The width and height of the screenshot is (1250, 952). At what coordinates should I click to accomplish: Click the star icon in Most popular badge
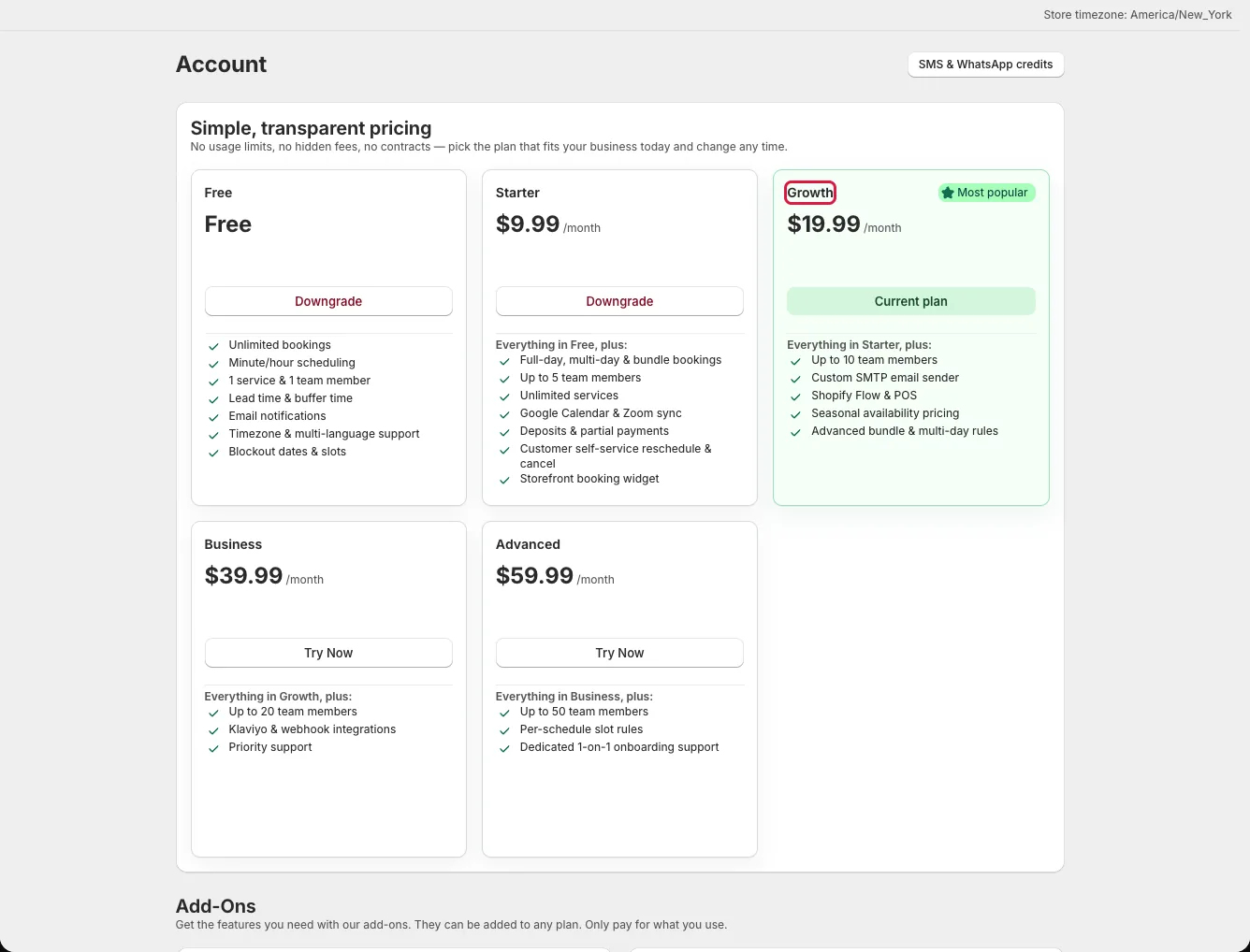click(x=948, y=193)
